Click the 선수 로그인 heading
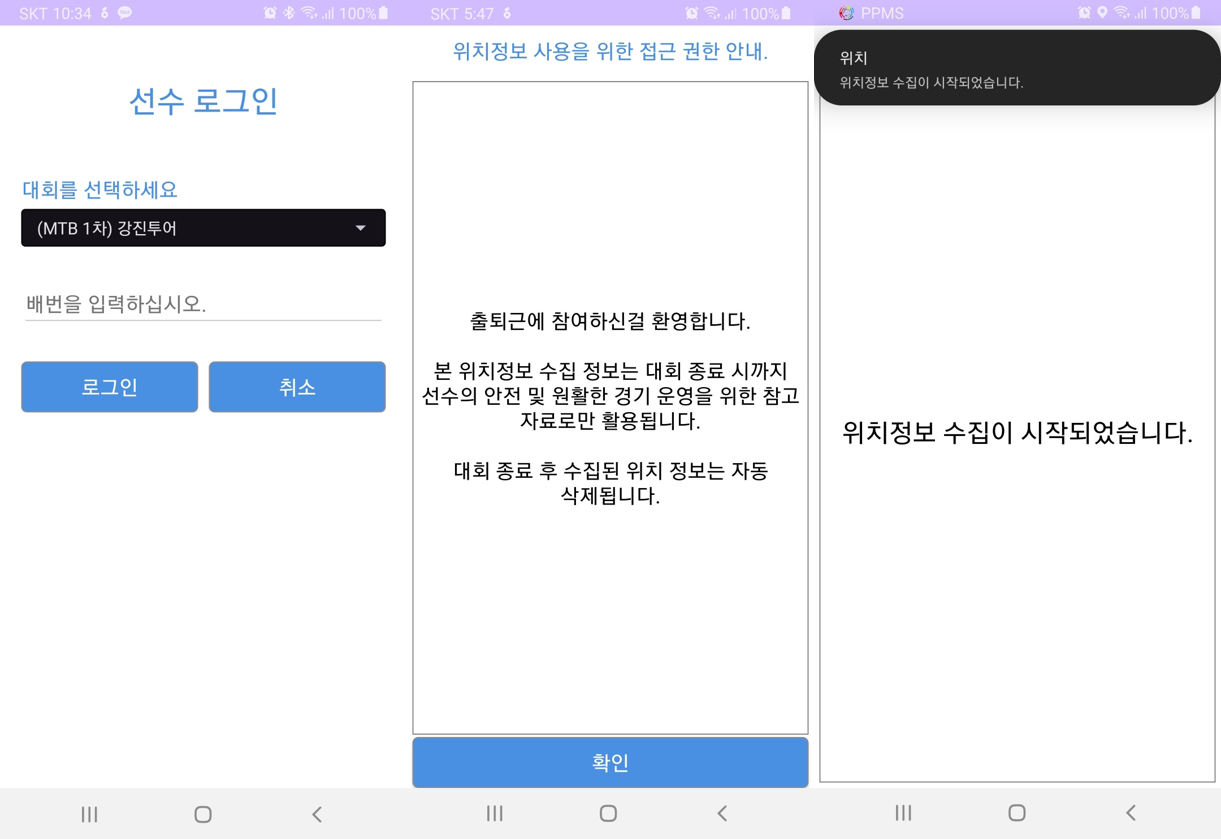The height and width of the screenshot is (839, 1221). pos(203,101)
